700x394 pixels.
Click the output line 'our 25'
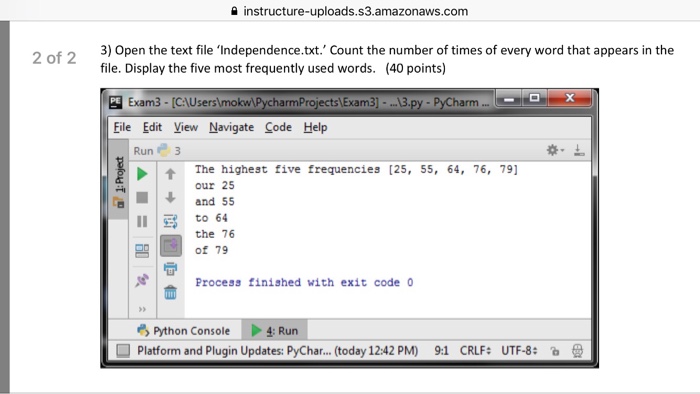[215, 186]
